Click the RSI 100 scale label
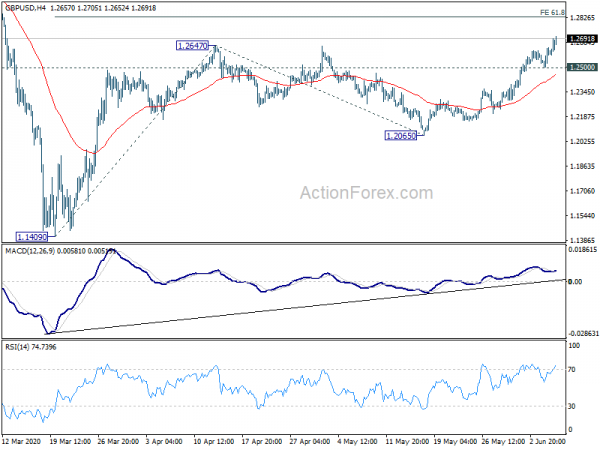The width and height of the screenshot is (600, 450). [x=574, y=346]
